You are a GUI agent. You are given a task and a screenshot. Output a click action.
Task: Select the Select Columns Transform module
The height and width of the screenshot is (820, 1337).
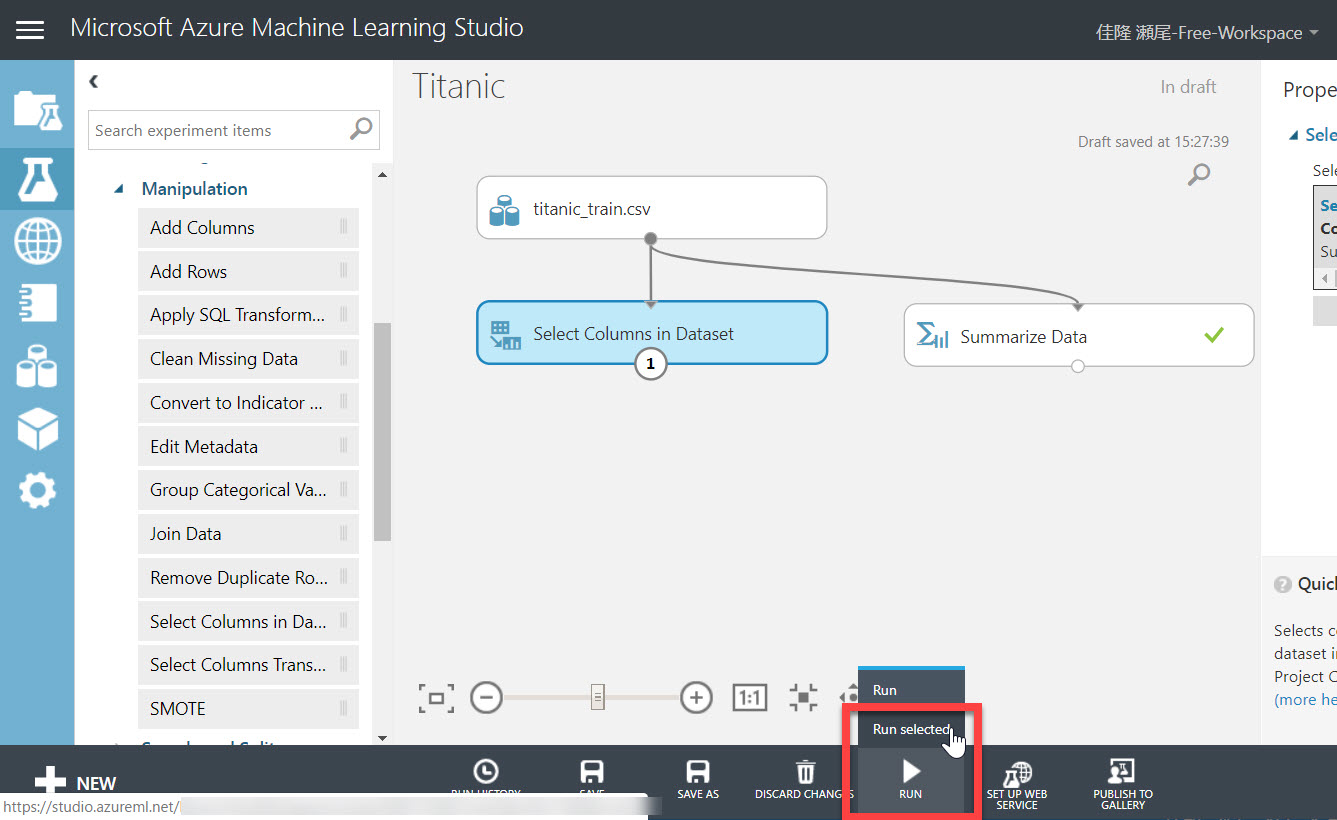point(248,665)
